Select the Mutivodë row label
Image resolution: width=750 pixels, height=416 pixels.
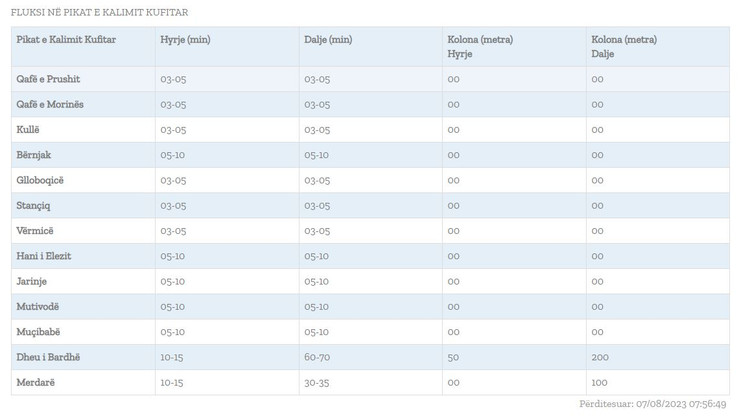point(38,307)
